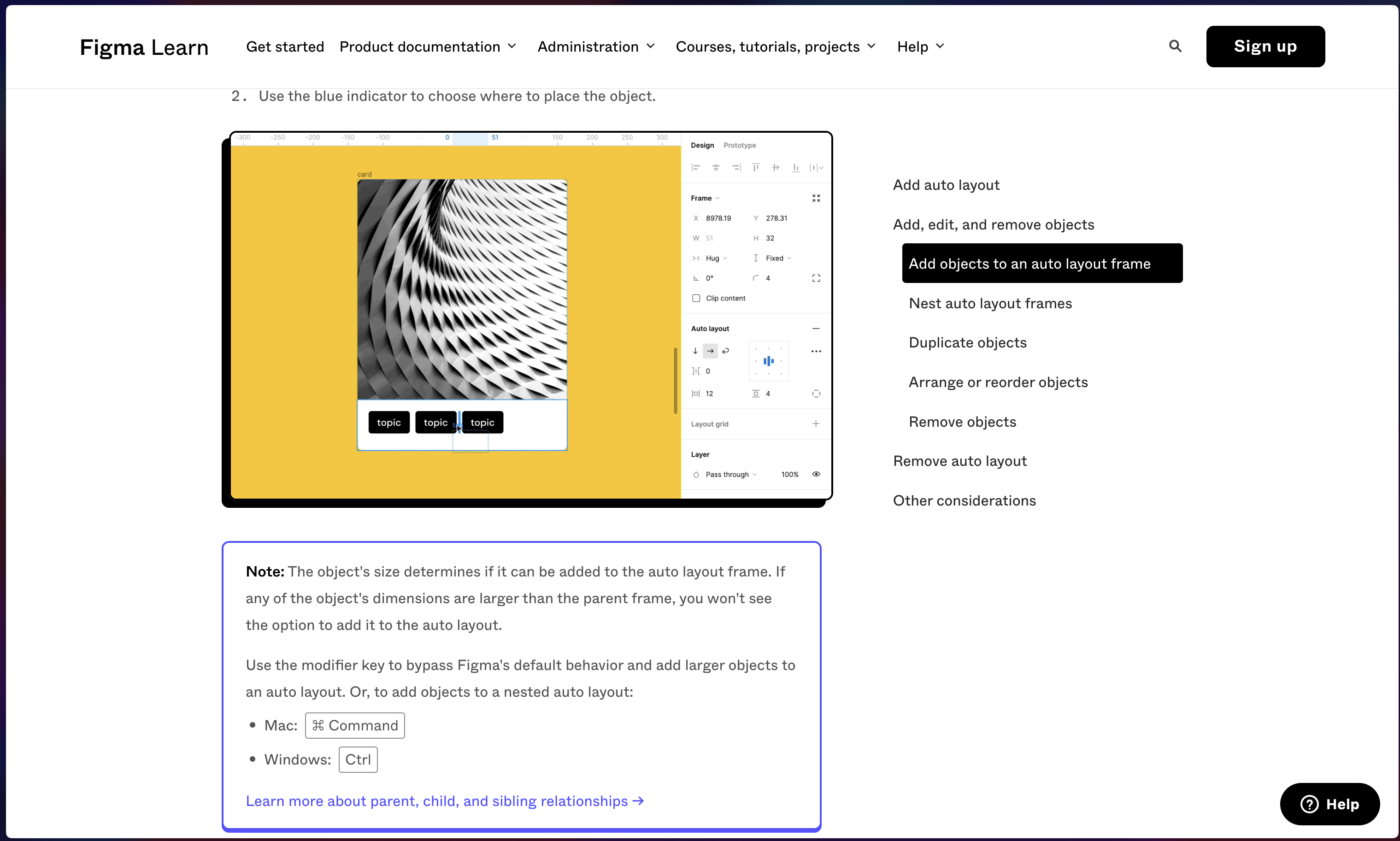The width and height of the screenshot is (1400, 841).
Task: Click horizontal padding icon beside 12
Action: pyautogui.click(x=696, y=393)
